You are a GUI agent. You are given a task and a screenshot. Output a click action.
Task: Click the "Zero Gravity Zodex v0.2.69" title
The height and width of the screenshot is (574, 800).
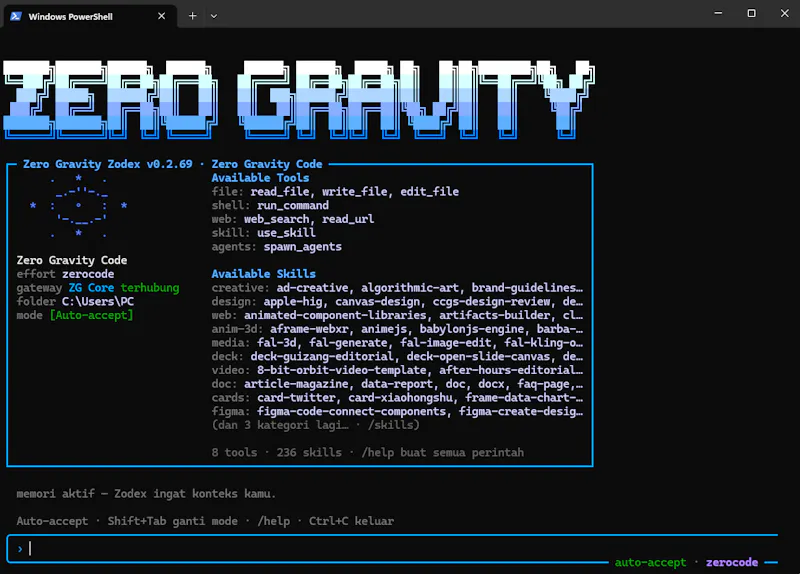pyautogui.click(x=108, y=164)
